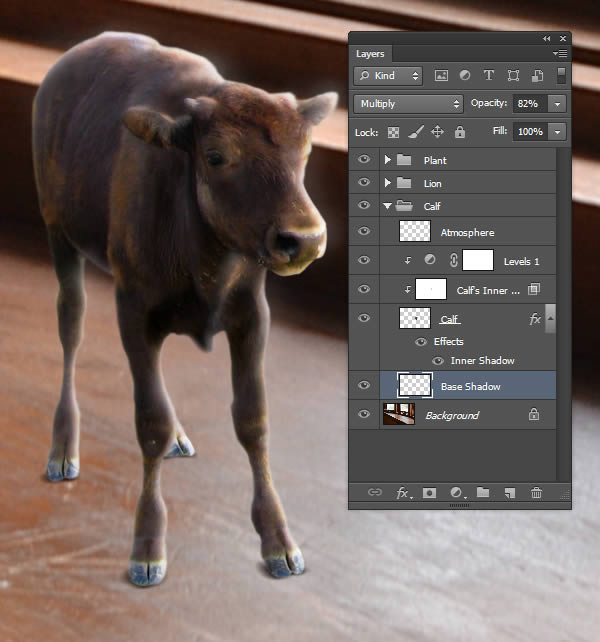Create a new group folder
The height and width of the screenshot is (642, 600).
(483, 492)
